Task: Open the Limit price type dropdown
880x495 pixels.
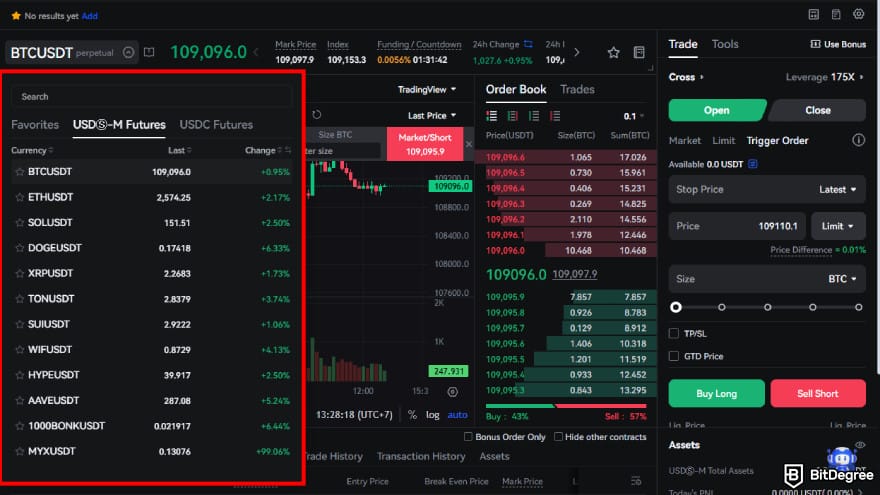Action: click(837, 226)
